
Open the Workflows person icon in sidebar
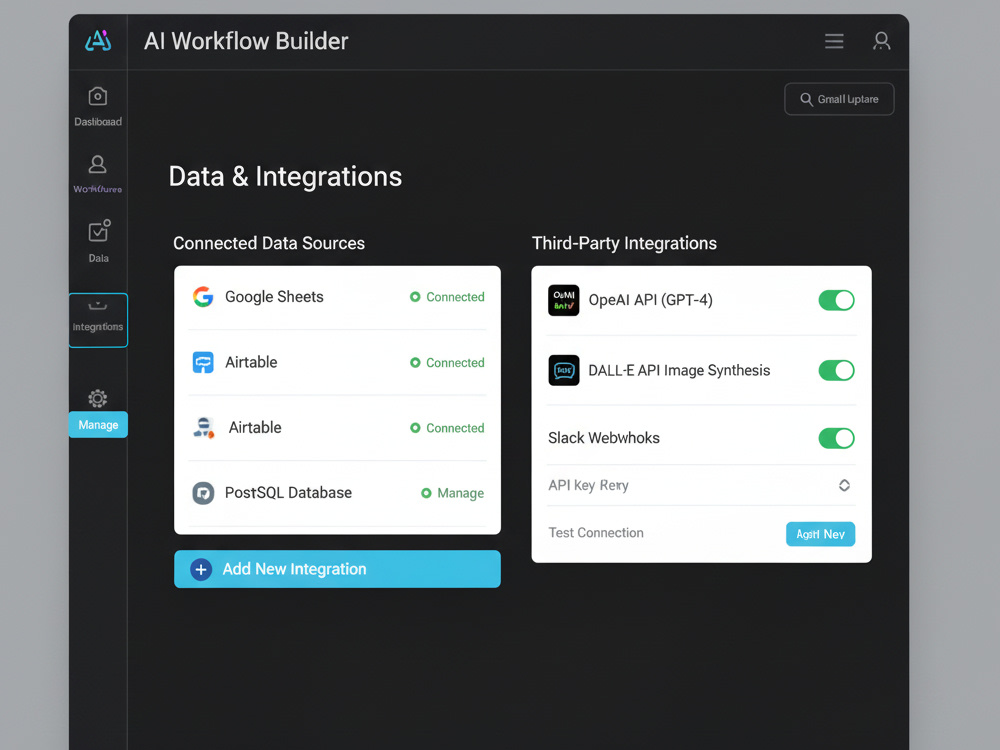point(98,164)
